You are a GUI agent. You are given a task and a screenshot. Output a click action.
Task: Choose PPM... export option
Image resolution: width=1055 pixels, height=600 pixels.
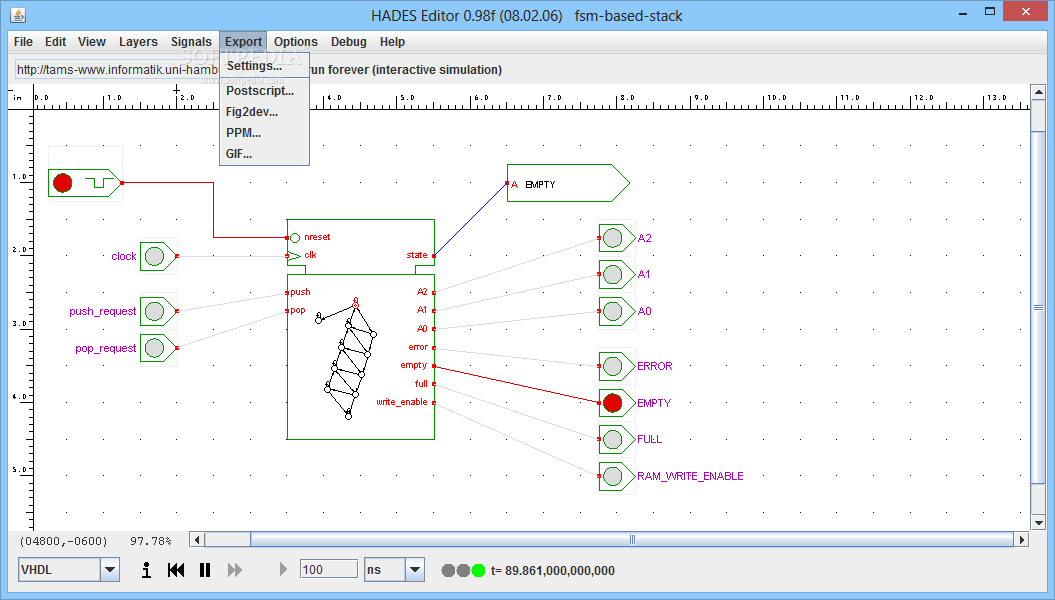pyautogui.click(x=264, y=133)
